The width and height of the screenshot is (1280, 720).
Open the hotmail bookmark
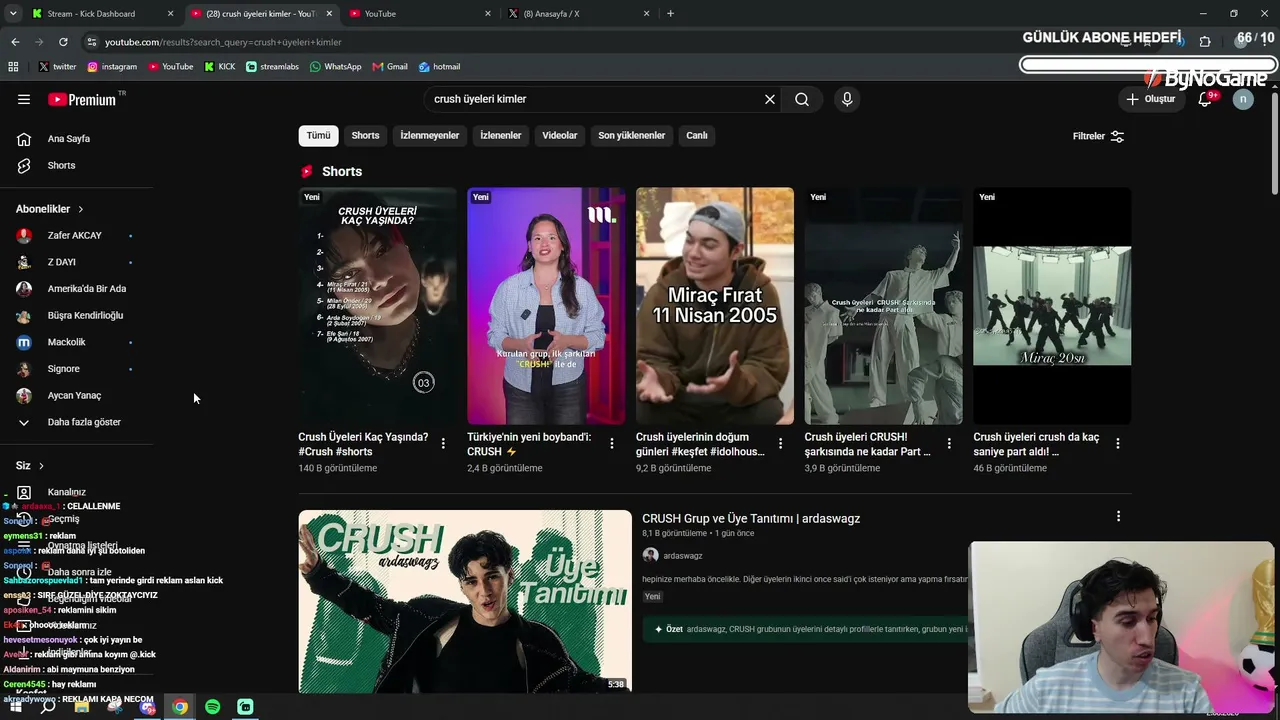tap(439, 67)
